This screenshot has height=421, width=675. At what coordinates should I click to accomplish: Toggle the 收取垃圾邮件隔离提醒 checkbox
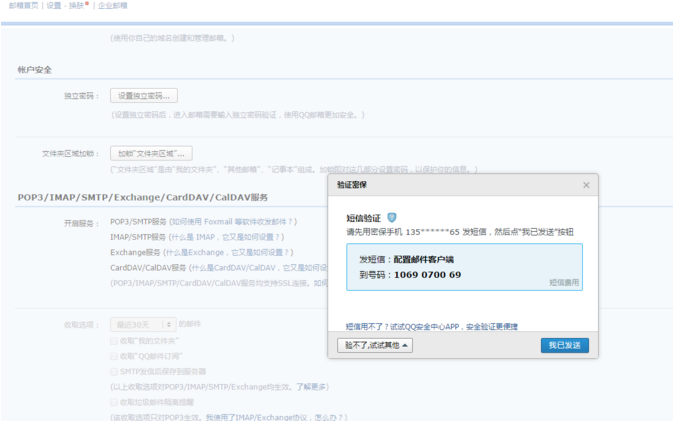coord(114,401)
